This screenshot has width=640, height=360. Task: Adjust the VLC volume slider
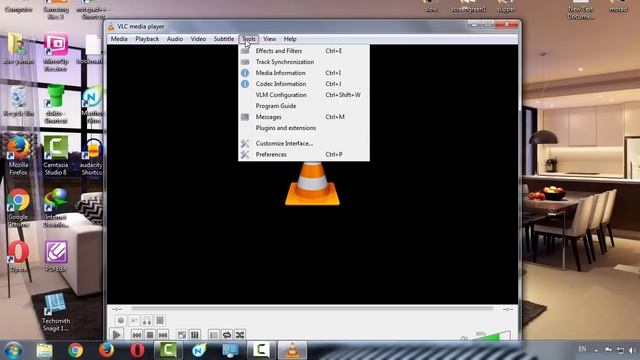[x=491, y=336]
